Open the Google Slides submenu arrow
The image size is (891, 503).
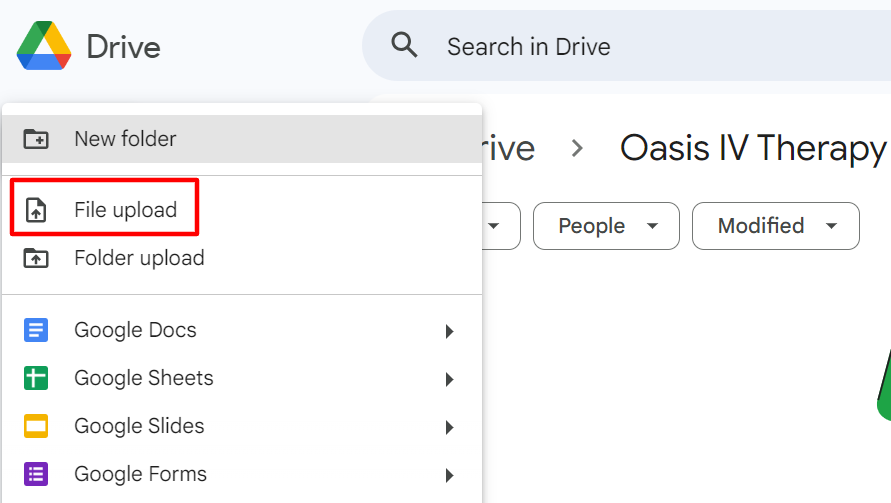click(450, 427)
